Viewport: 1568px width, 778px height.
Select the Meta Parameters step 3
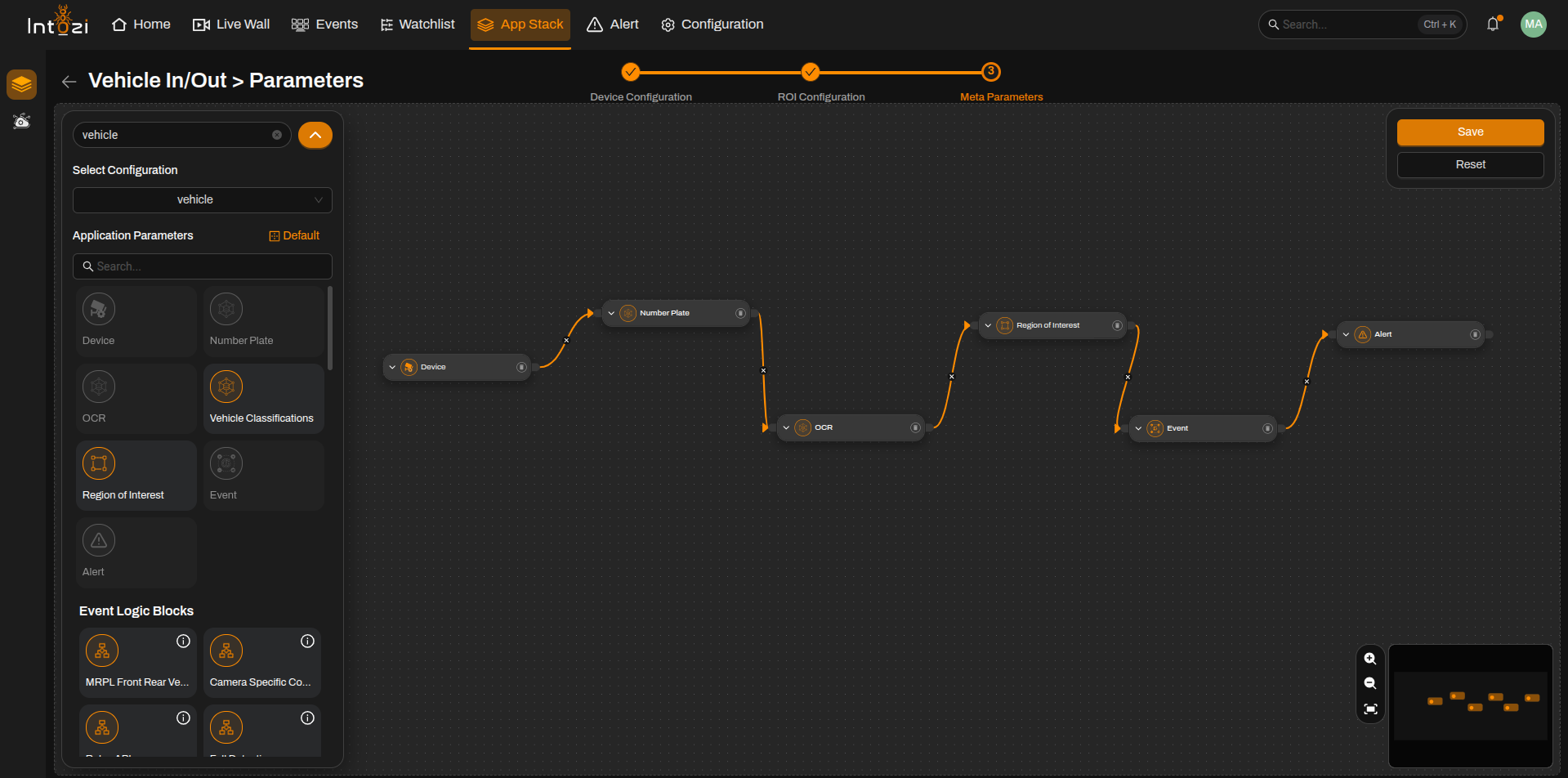[x=991, y=72]
